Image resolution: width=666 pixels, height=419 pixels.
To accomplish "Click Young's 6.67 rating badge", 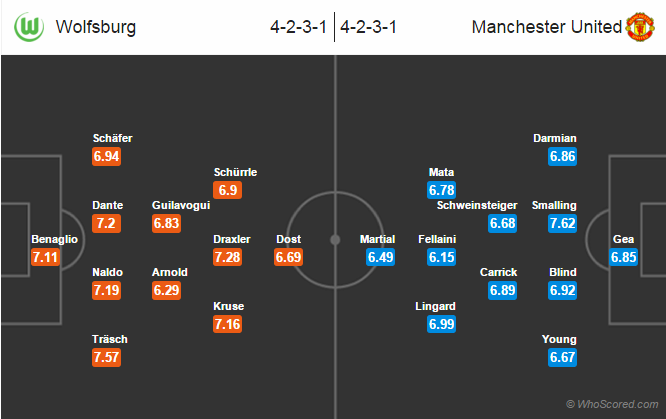I will tap(562, 357).
